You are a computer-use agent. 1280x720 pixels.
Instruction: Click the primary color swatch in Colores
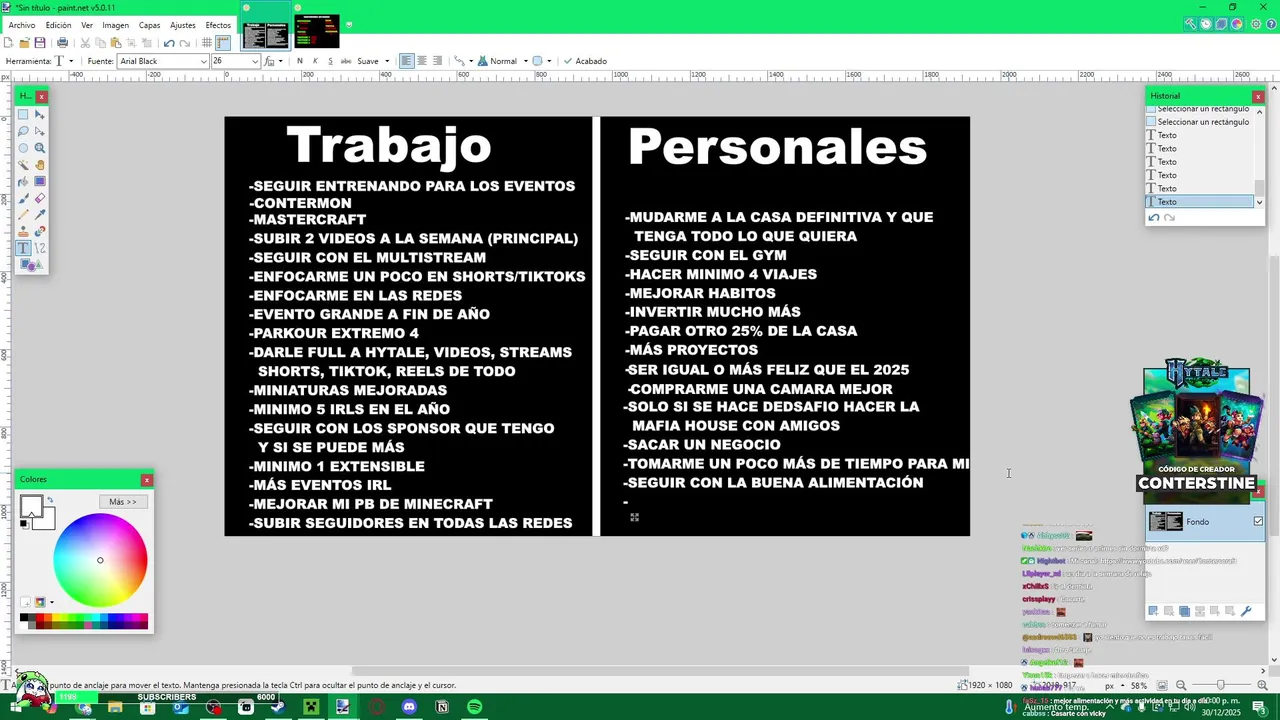31,506
